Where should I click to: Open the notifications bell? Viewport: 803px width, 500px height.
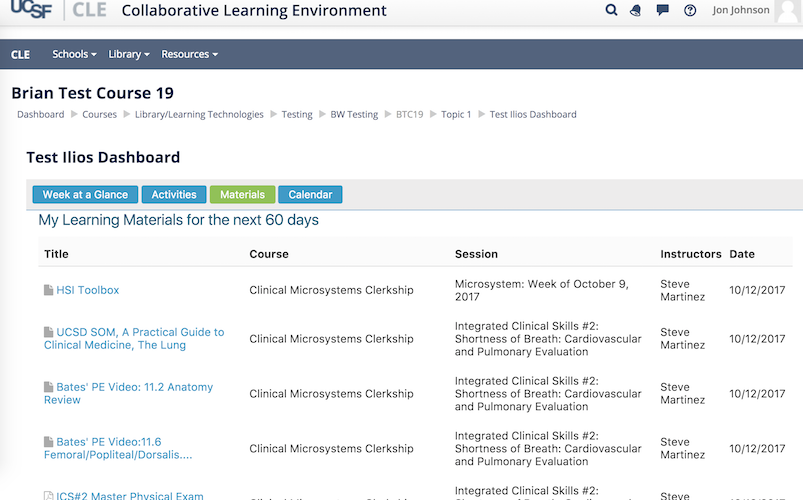coord(636,11)
